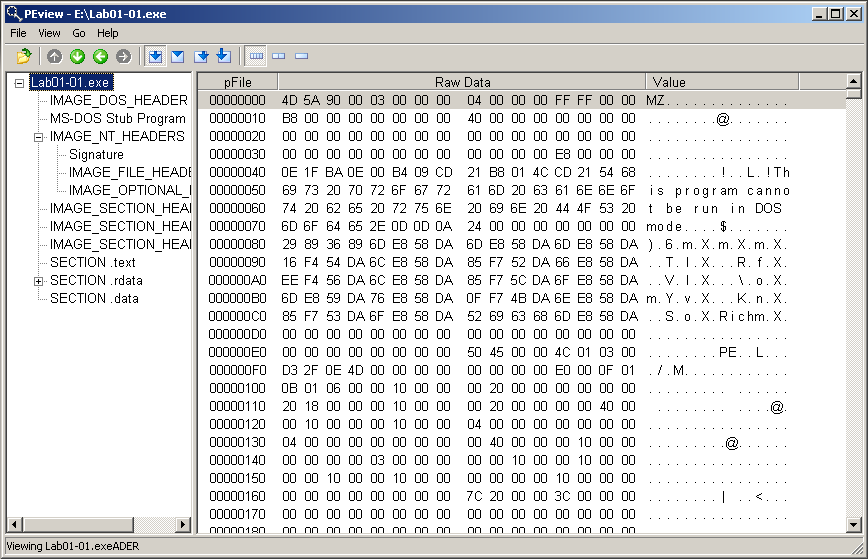Screen dimensions: 868x559
Task: Toggle the two-segment word width icon
Action: [279, 56]
